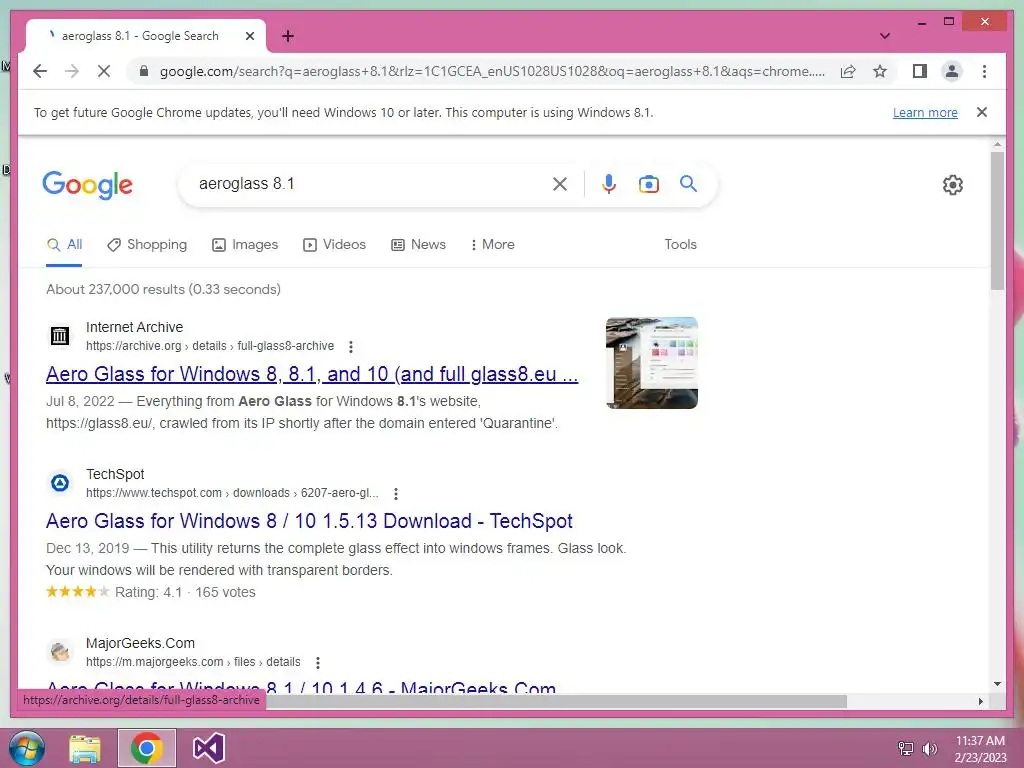Click the search input field

[x=369, y=184]
